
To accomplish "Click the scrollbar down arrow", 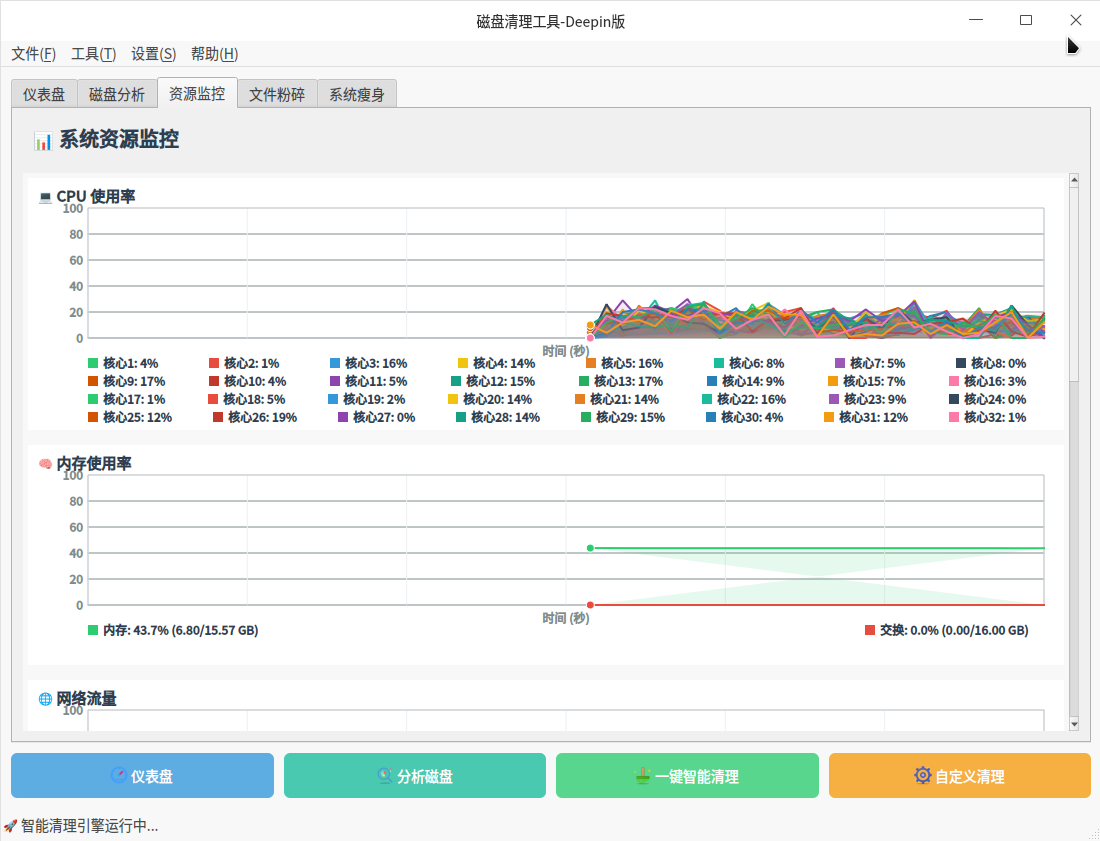I will click(1074, 724).
